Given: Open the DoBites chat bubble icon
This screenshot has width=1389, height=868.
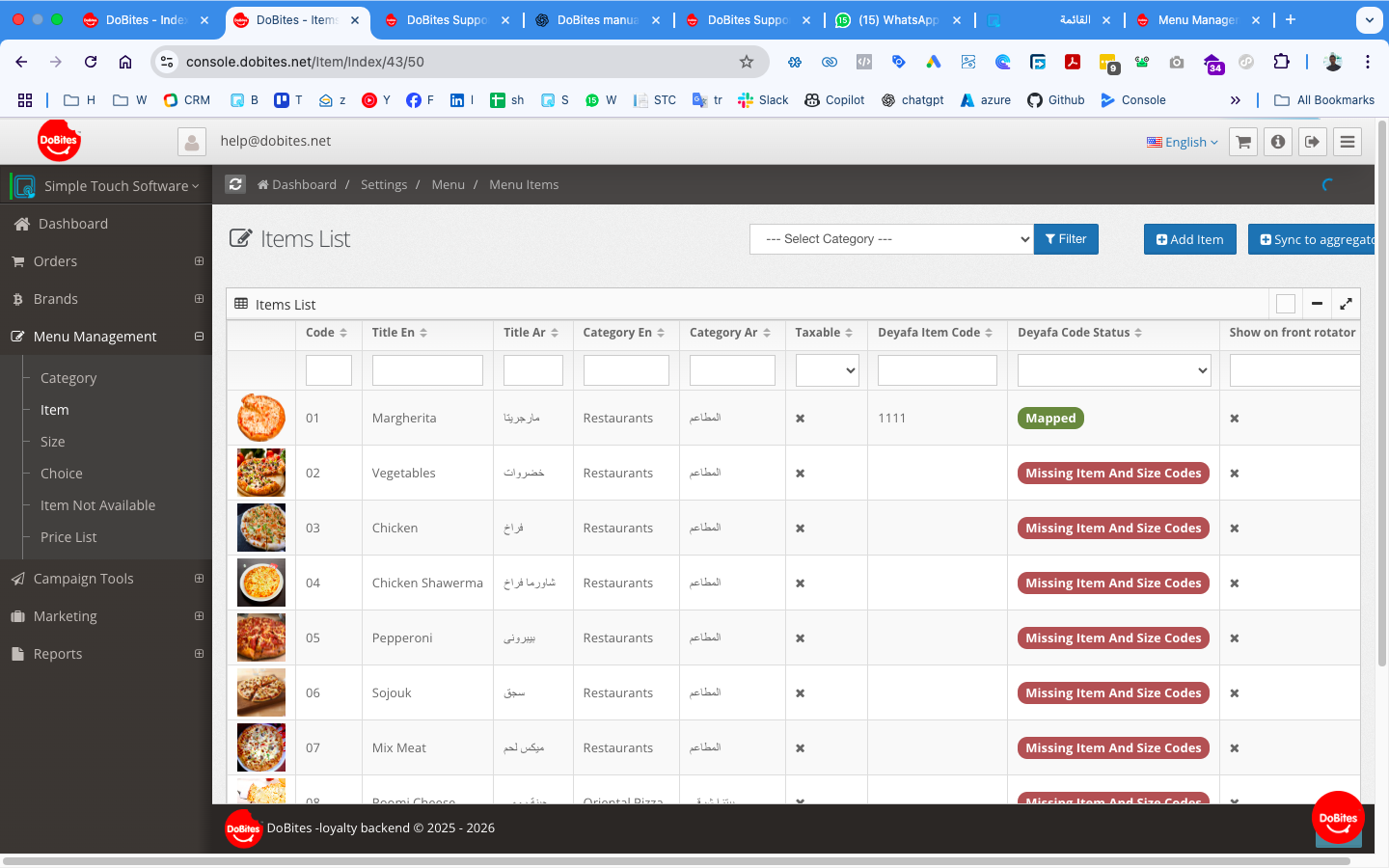Looking at the screenshot, I should coord(1338,818).
